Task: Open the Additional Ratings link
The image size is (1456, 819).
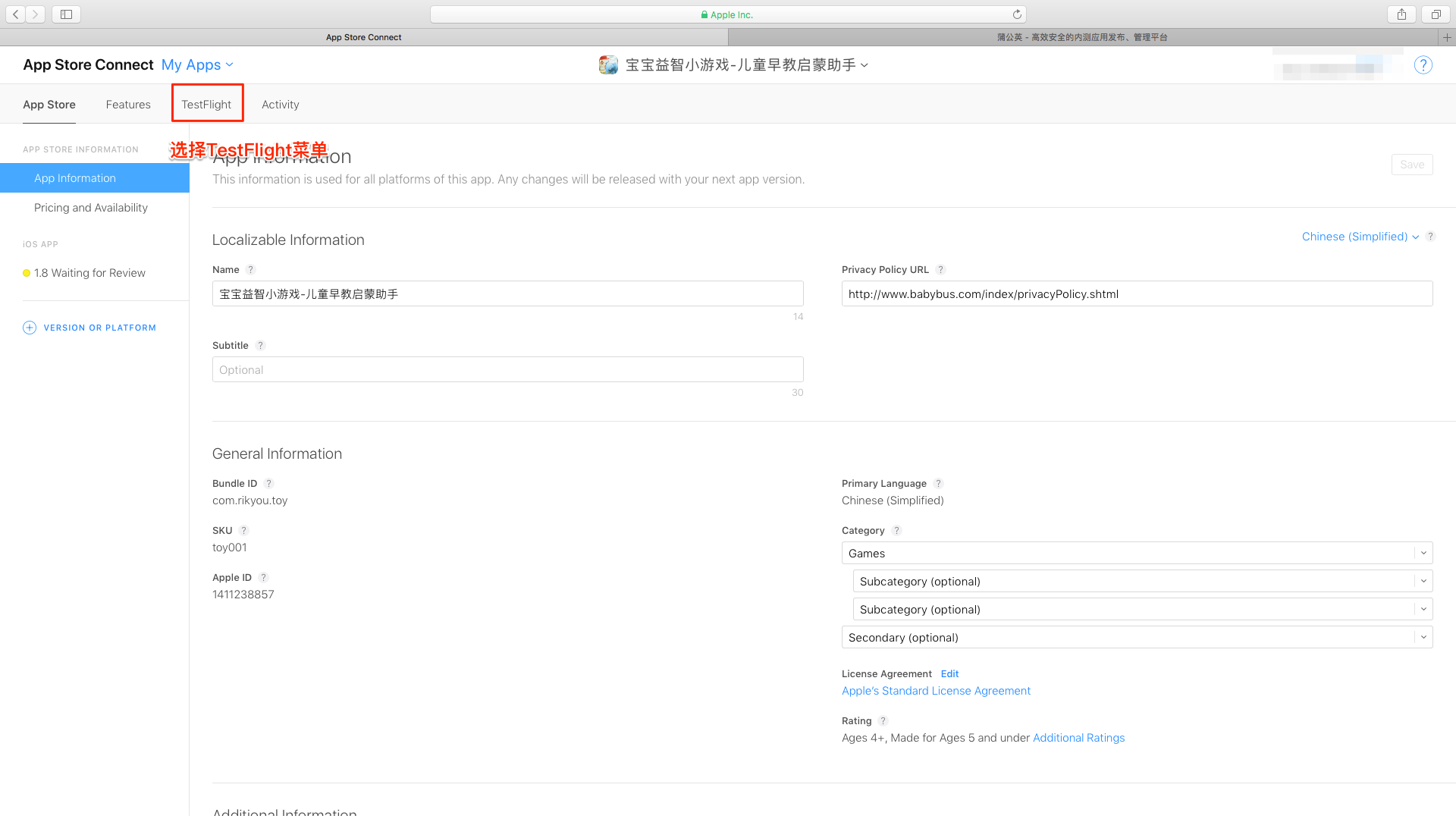Action: [x=1078, y=738]
